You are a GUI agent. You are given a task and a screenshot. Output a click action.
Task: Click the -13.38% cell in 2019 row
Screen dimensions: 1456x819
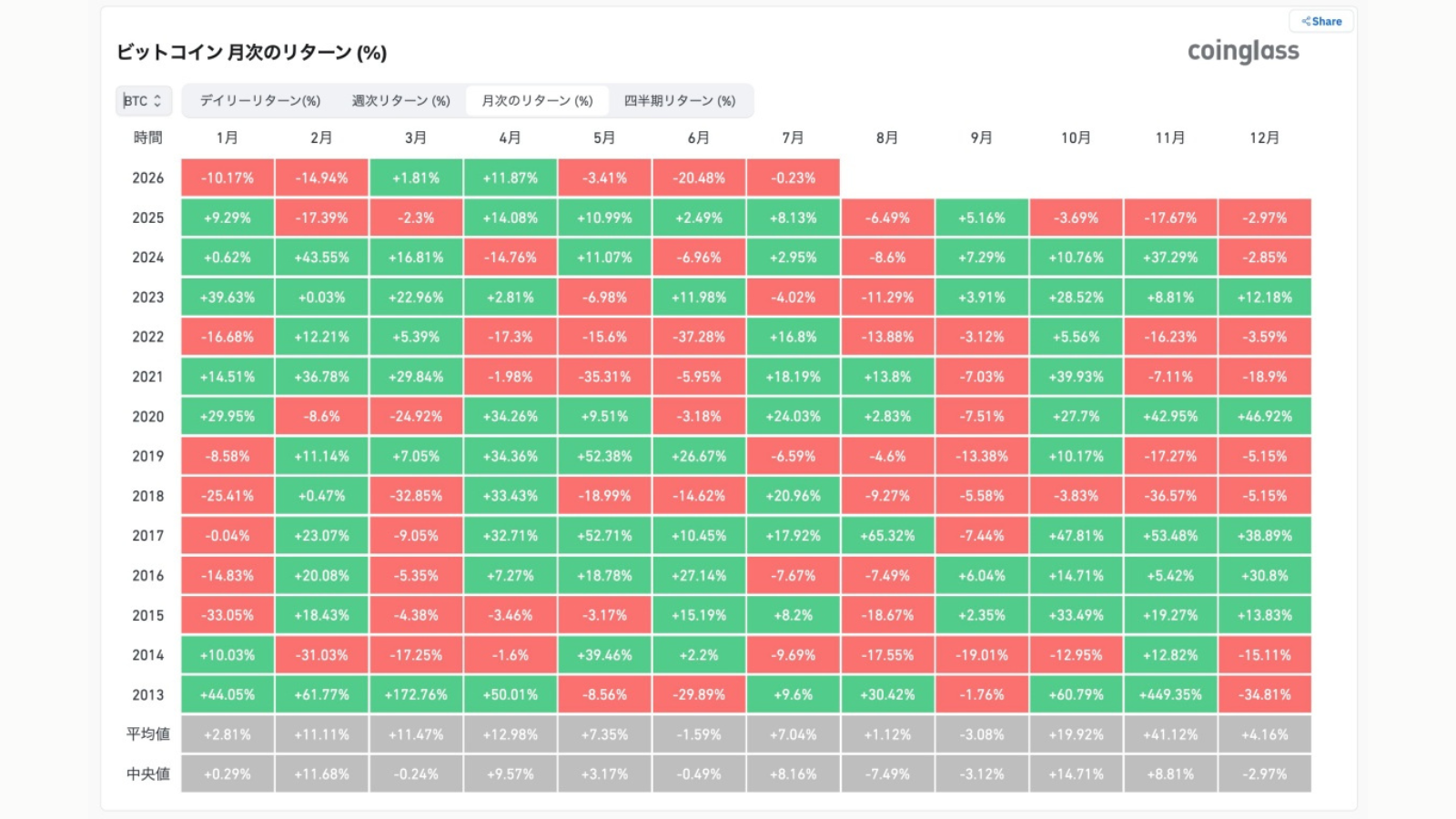point(982,457)
